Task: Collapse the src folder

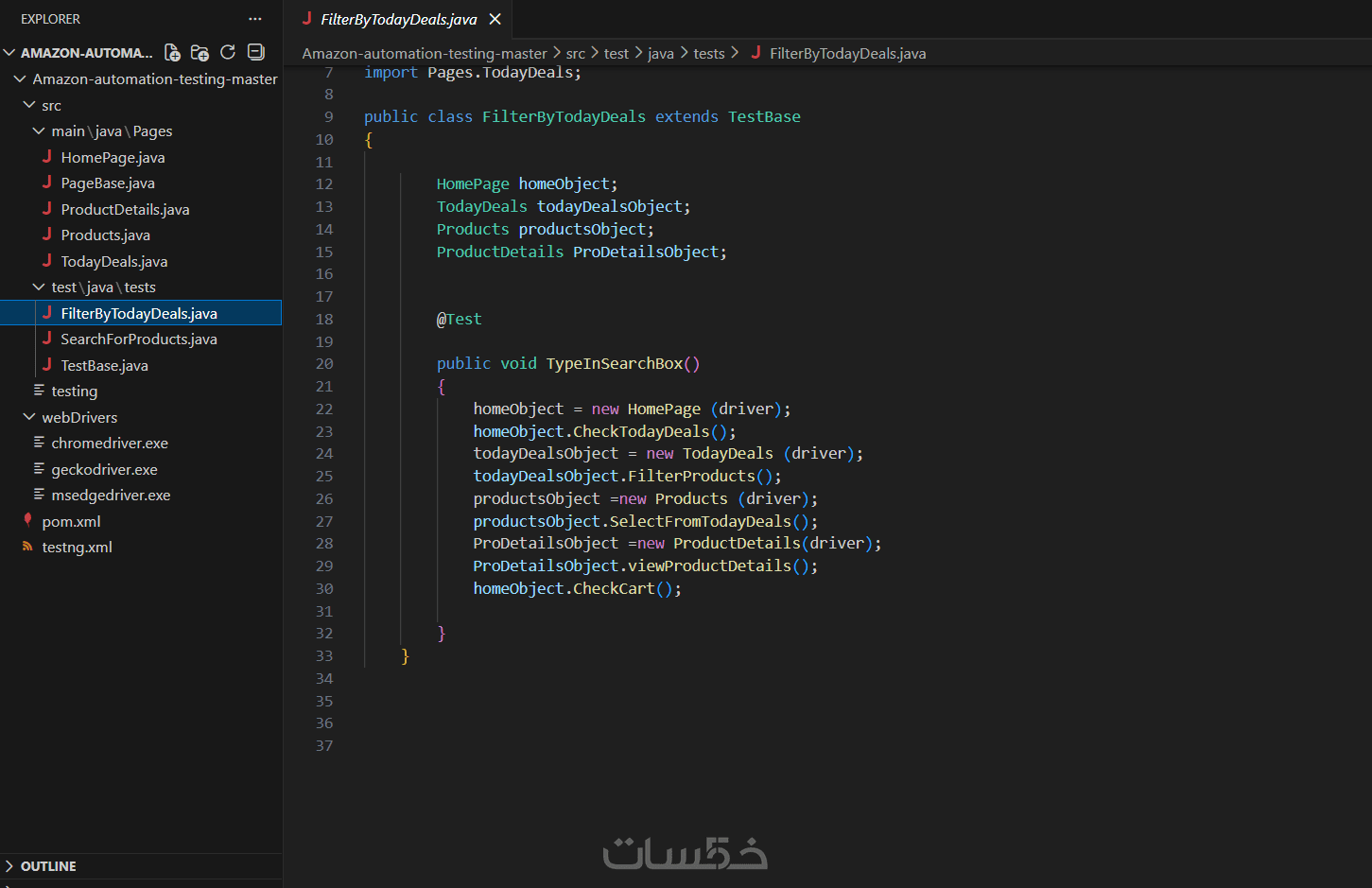Action: click(x=29, y=105)
